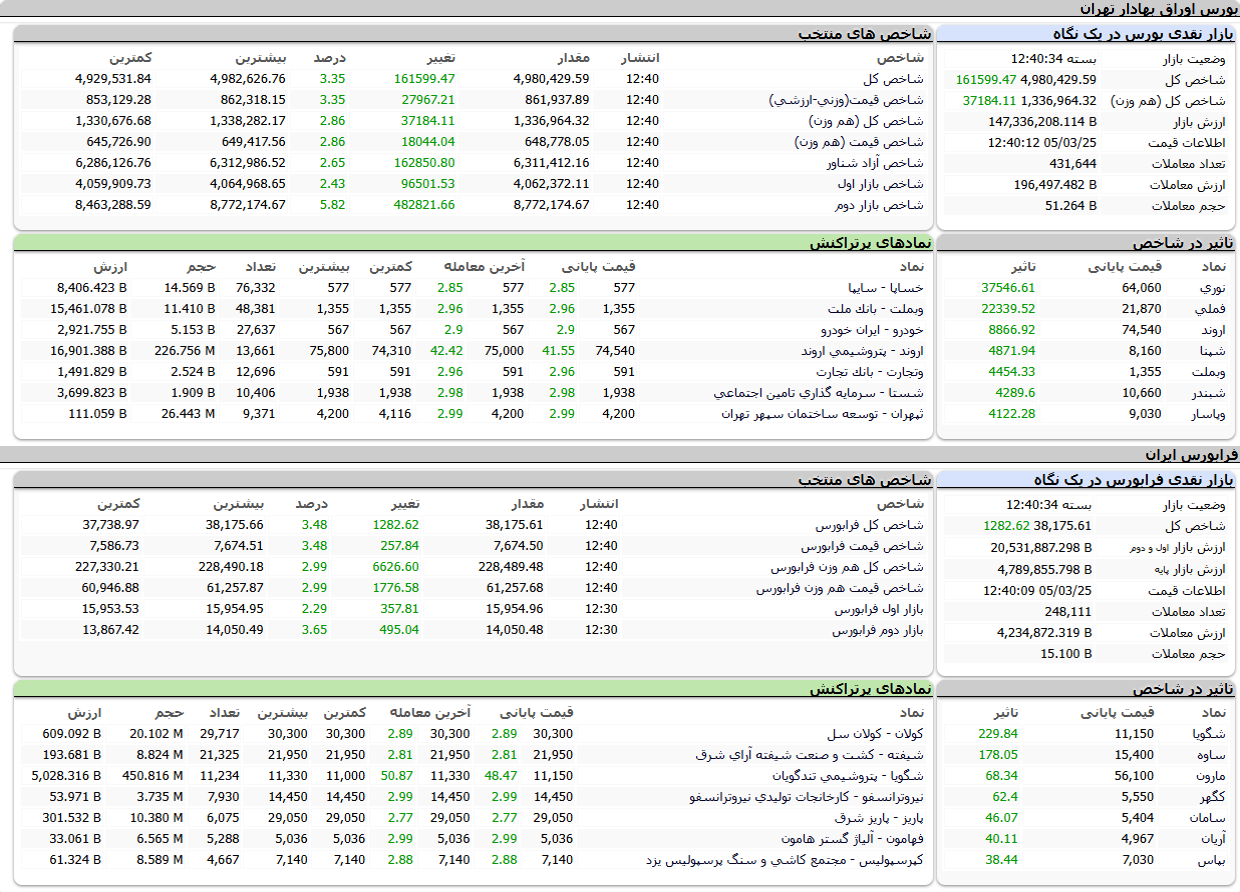This screenshot has width=1240, height=892.
Task: Open نيروترانسفو - كارخانجات توليدي نيروترانسفو
Action: [x=807, y=797]
